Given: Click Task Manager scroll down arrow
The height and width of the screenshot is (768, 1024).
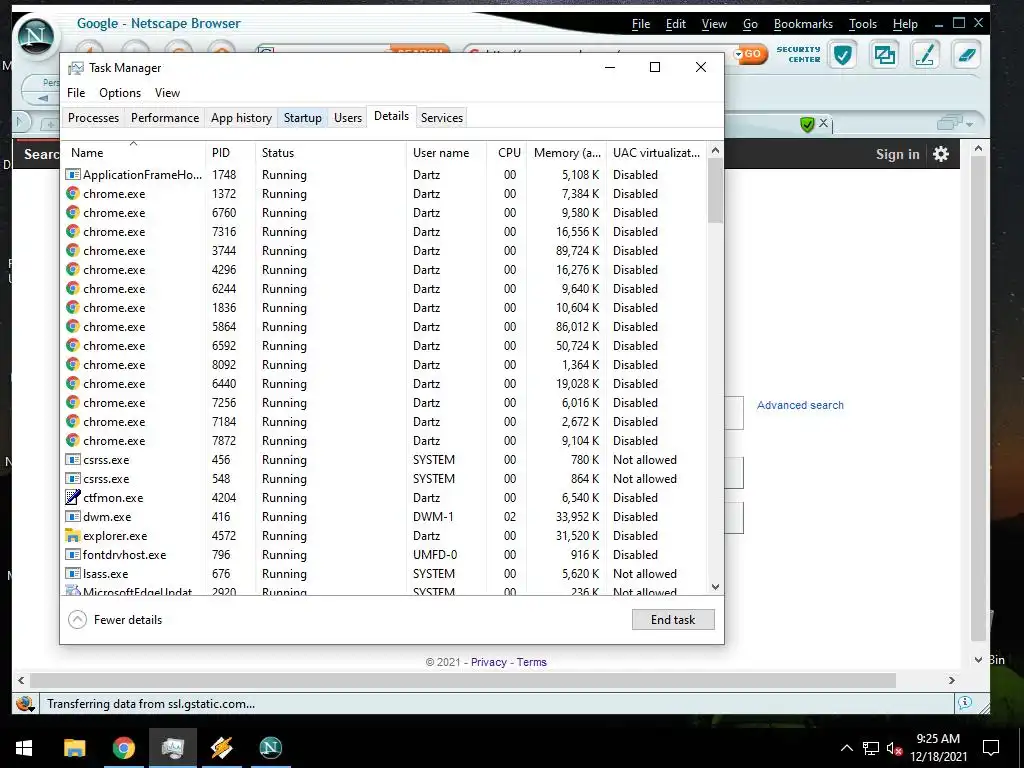Looking at the screenshot, I should 715,586.
